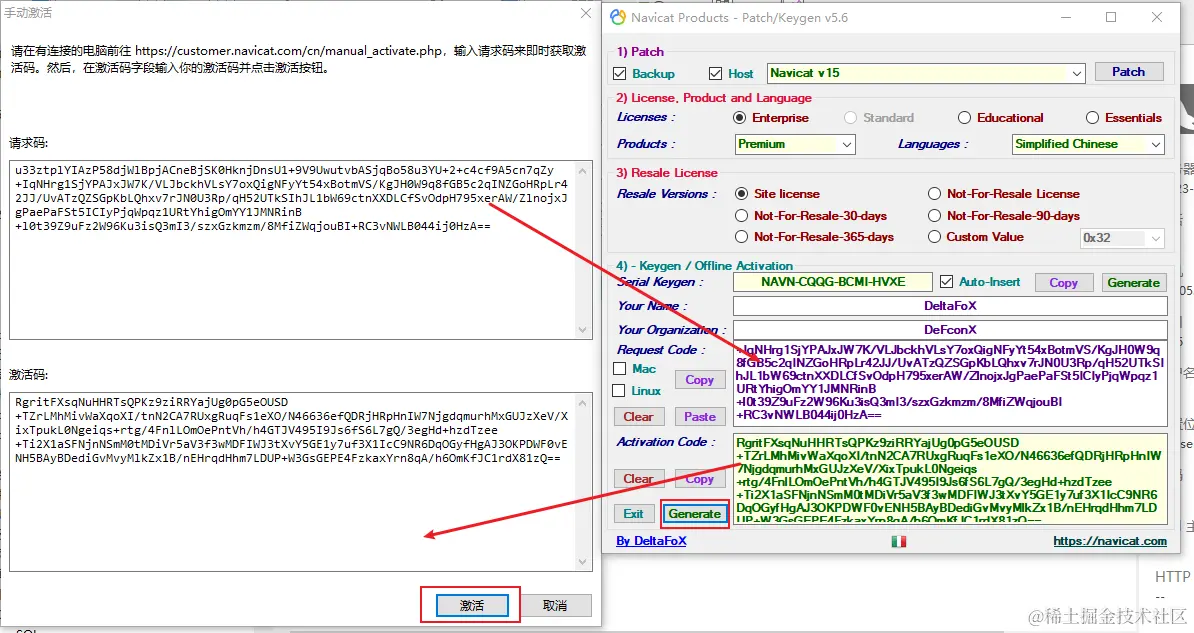
Task: Open the Products dropdown showing Premium
Action: tap(795, 144)
